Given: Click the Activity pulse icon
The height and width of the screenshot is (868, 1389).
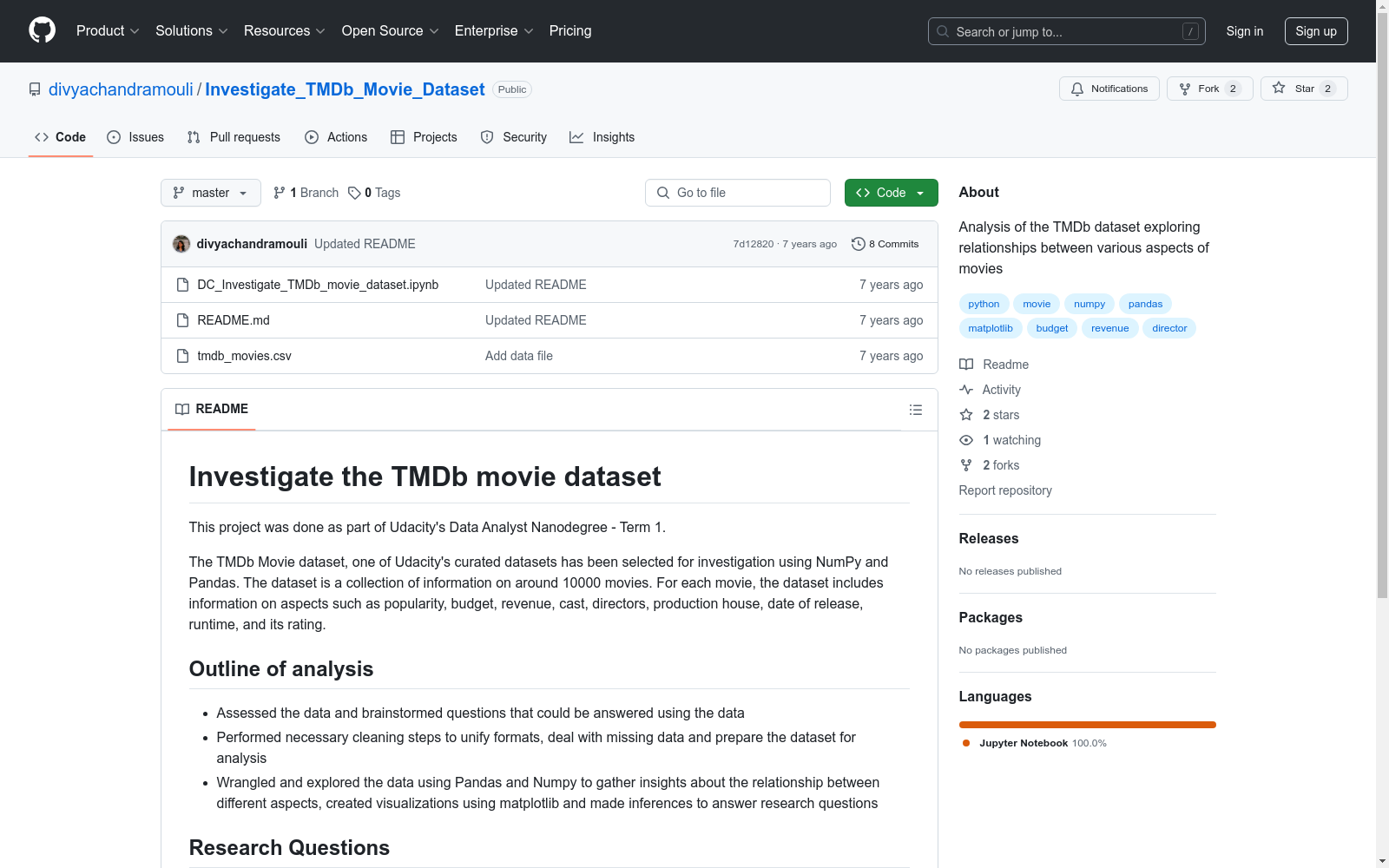Looking at the screenshot, I should coord(966,390).
